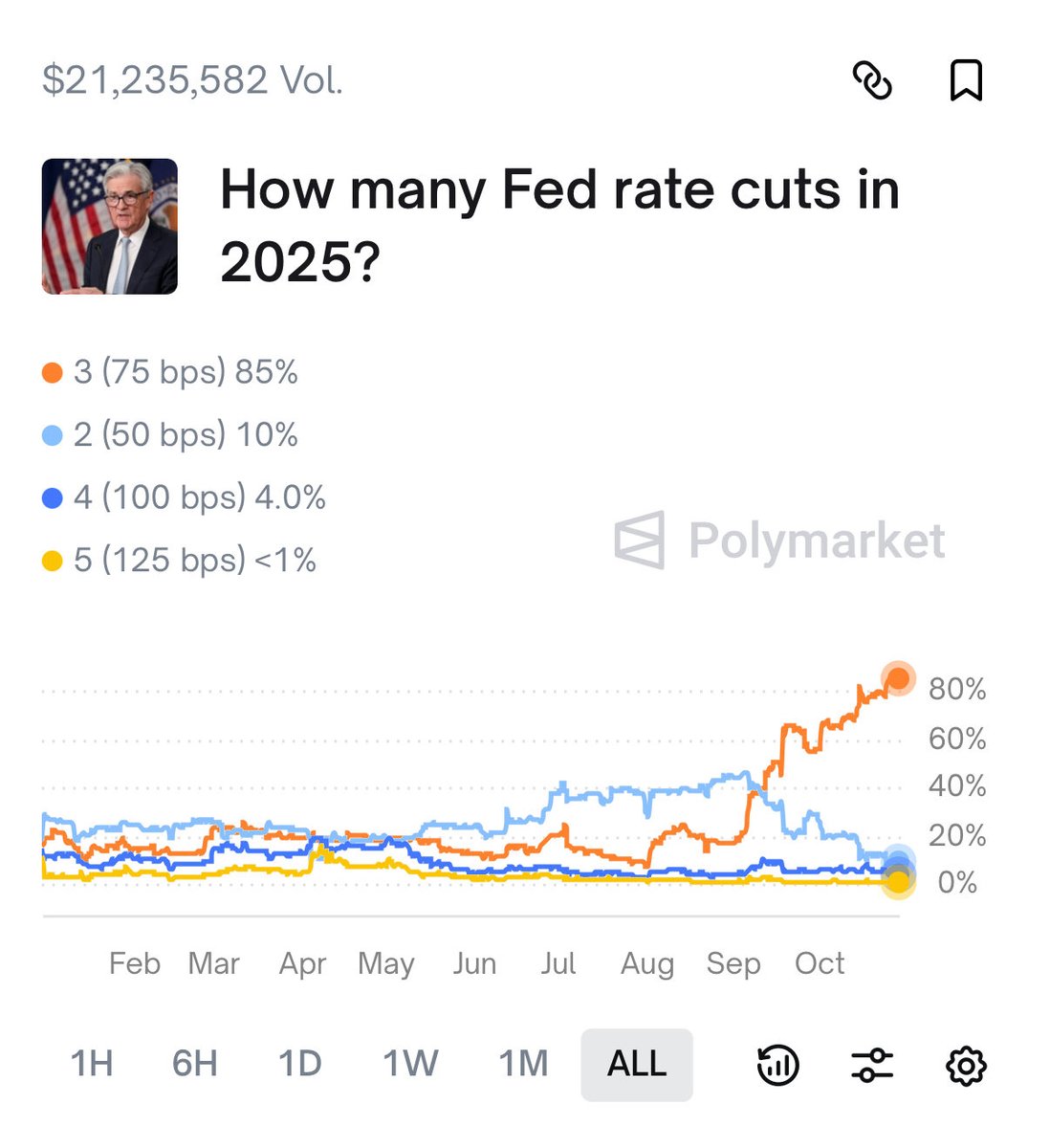Image resolution: width=1050 pixels, height=1148 pixels.
Task: Switch to 1D time range
Action: pos(299,1064)
